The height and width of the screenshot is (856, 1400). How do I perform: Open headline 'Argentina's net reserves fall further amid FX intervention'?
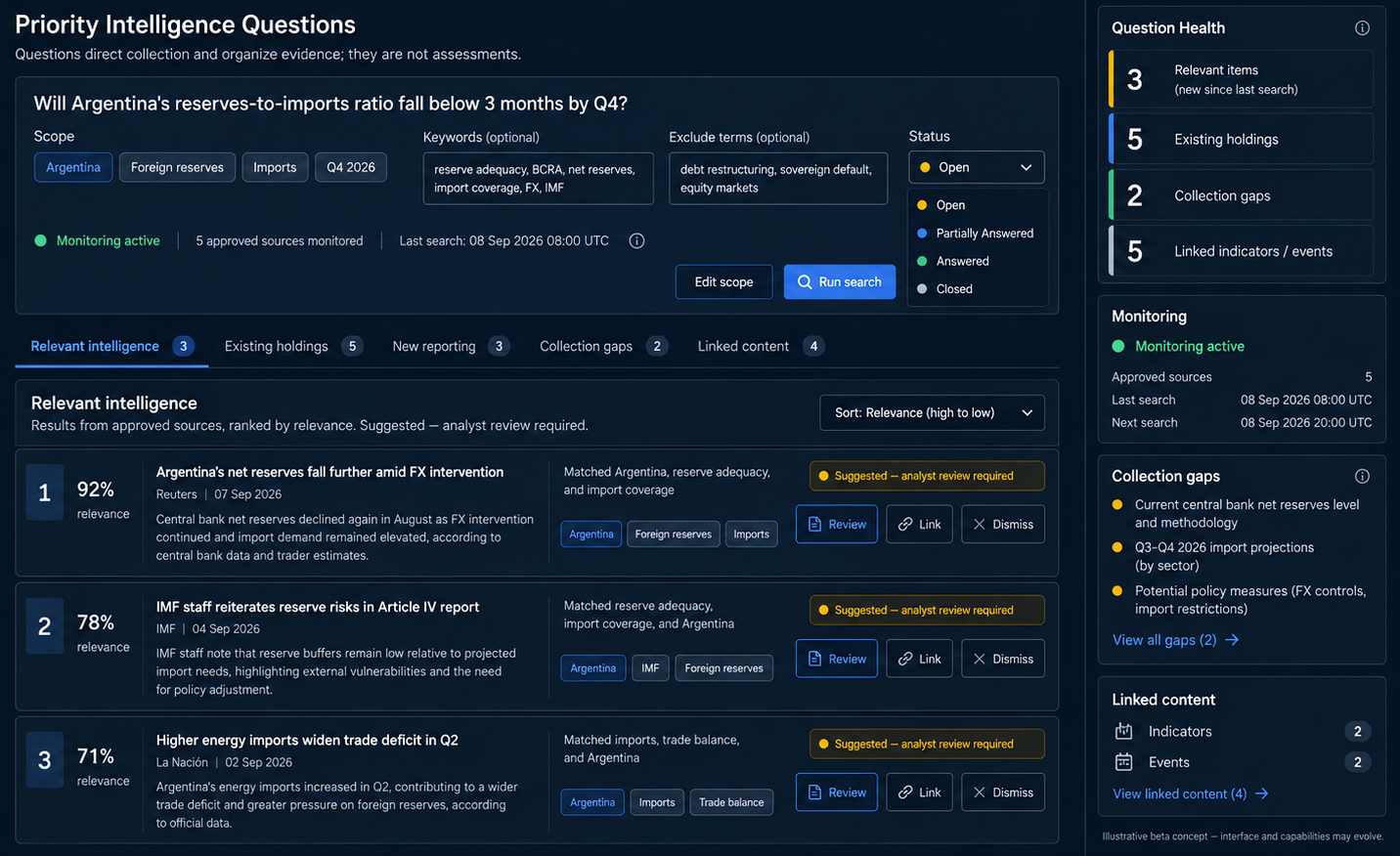point(329,472)
